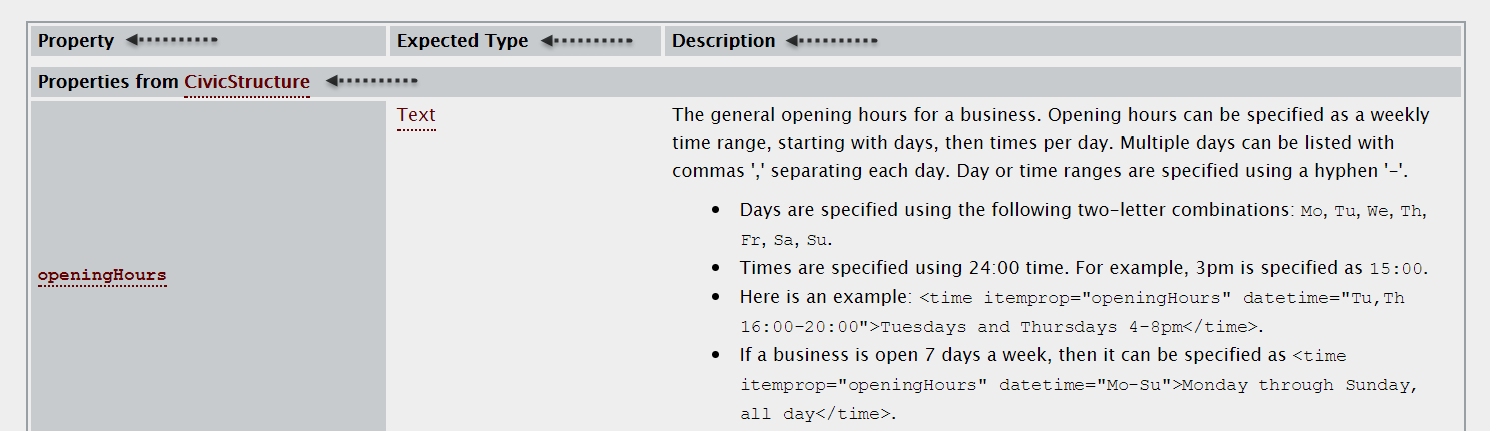
Task: Select the Description column header label
Action: coord(723,41)
